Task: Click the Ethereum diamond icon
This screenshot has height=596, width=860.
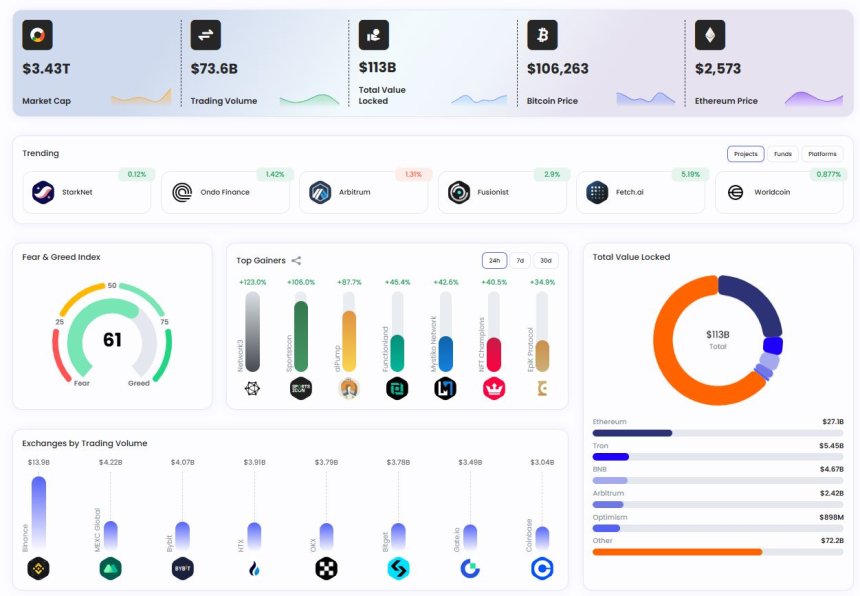Action: [710, 35]
